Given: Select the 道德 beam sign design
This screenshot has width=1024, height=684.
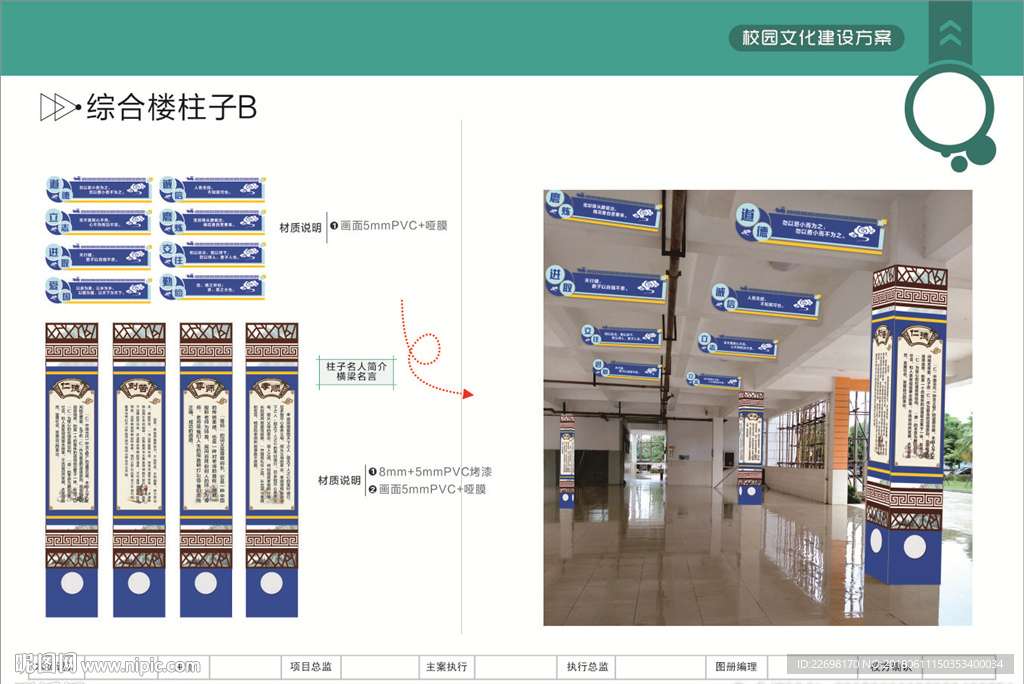Looking at the screenshot, I should pyautogui.click(x=98, y=189).
